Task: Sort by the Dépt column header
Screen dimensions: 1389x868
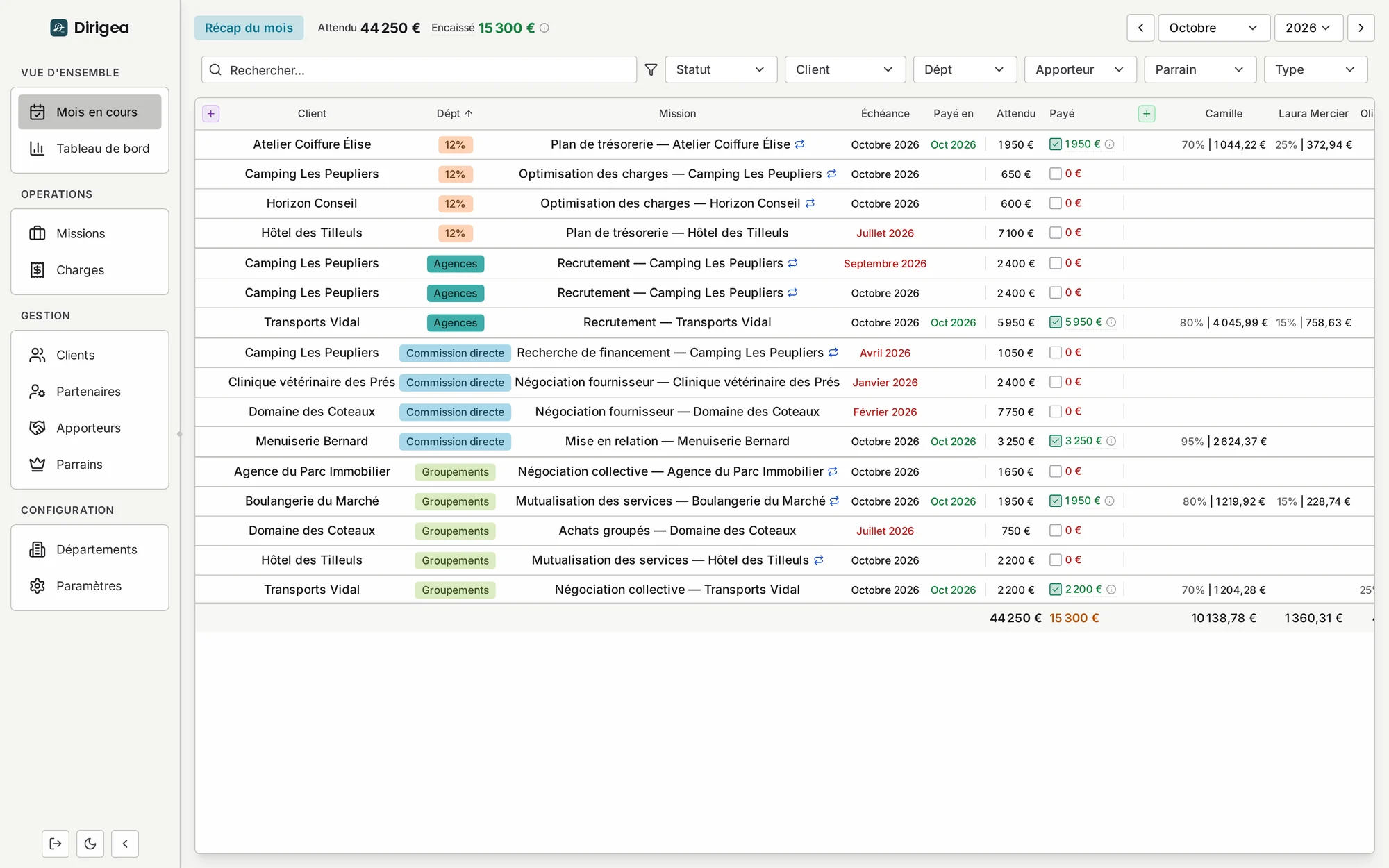Action: coord(454,113)
